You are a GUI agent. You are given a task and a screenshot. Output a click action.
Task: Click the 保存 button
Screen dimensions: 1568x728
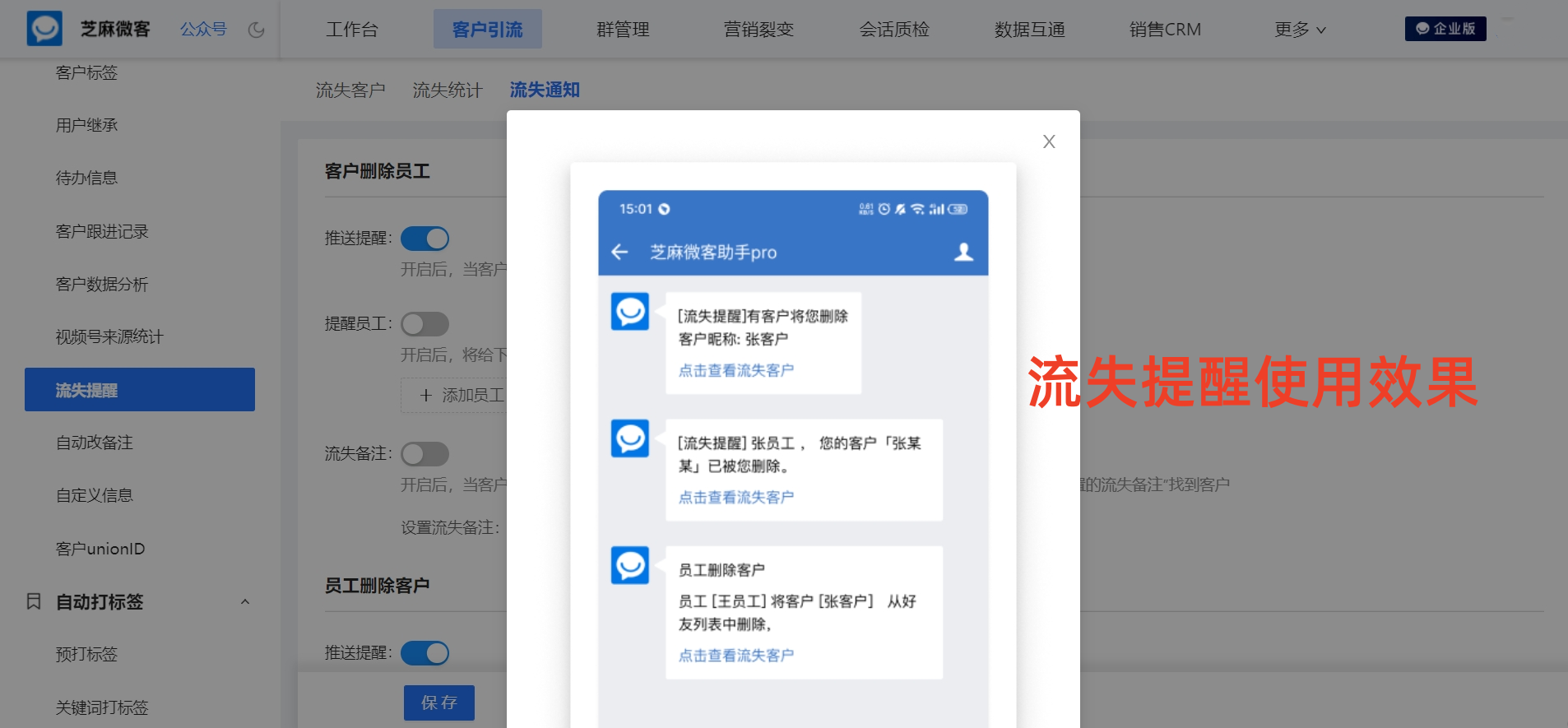pos(439,702)
